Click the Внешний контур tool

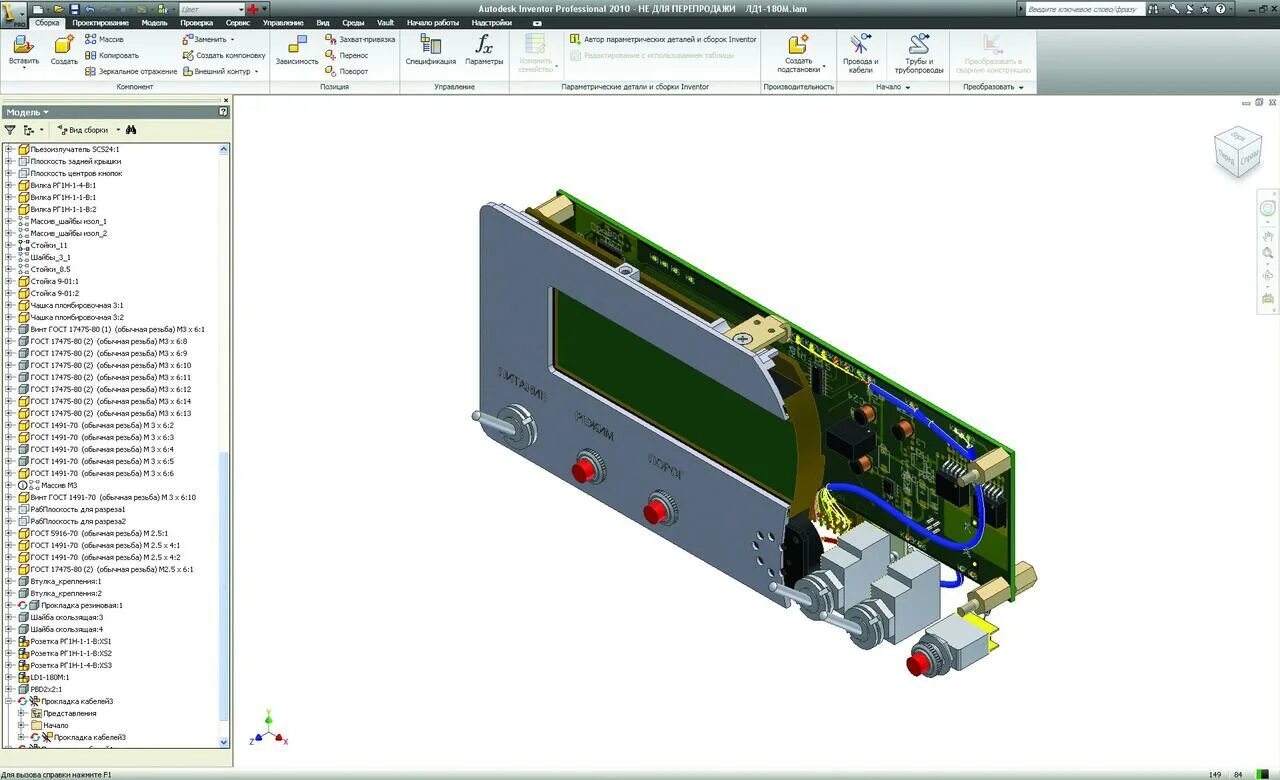pyautogui.click(x=220, y=71)
